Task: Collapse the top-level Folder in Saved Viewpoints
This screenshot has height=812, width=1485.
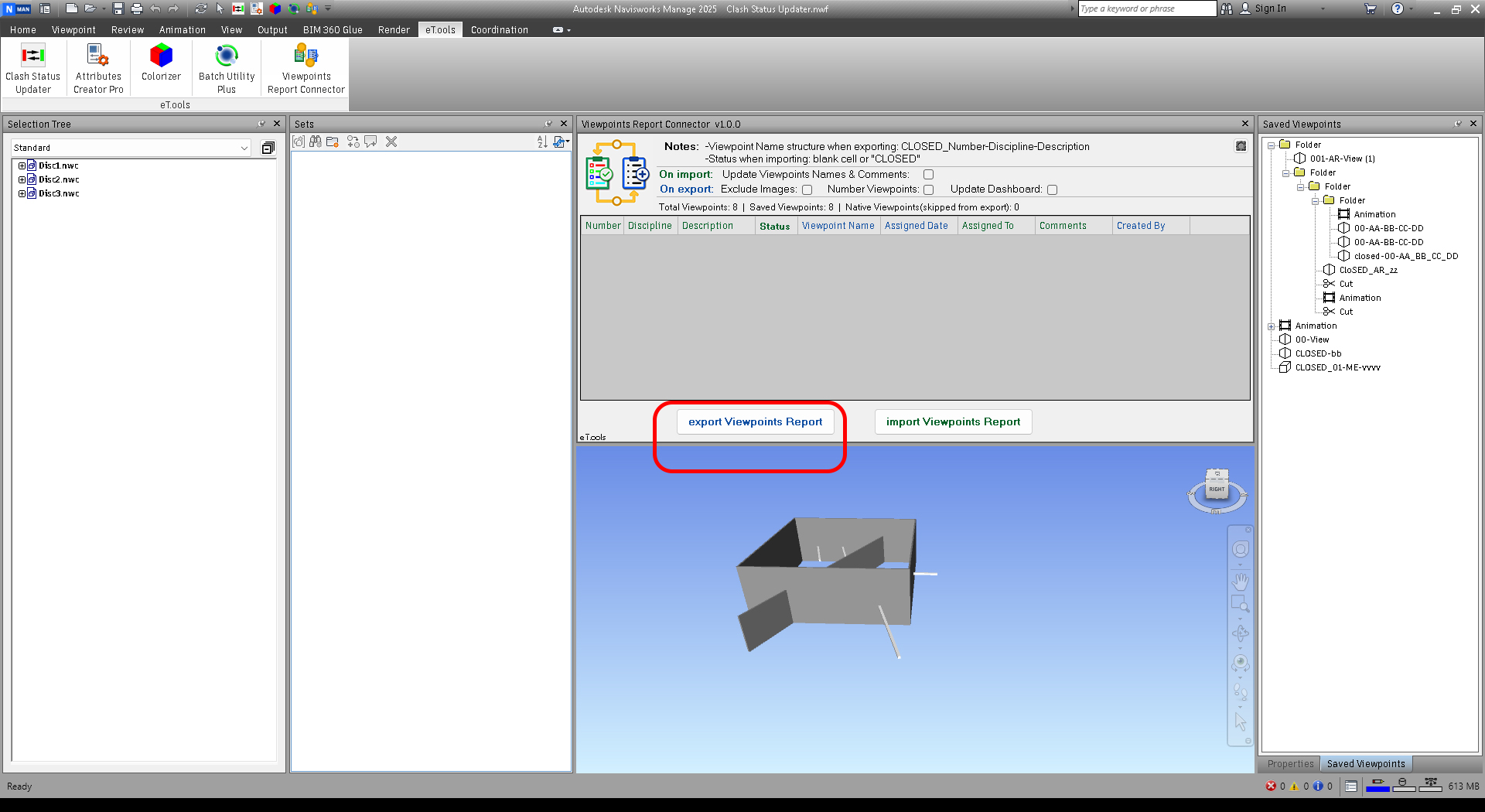Action: [x=1271, y=145]
